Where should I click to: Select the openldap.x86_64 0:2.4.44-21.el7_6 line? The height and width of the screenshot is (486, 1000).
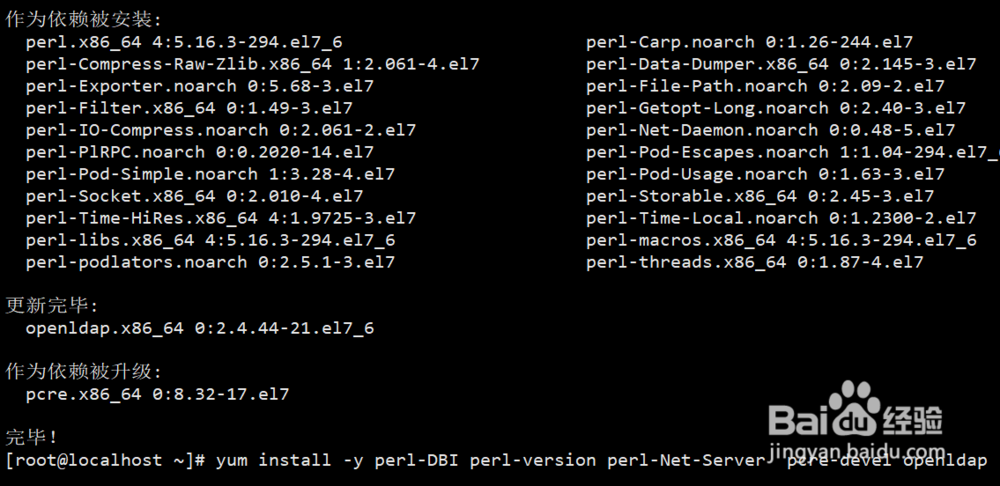point(200,328)
